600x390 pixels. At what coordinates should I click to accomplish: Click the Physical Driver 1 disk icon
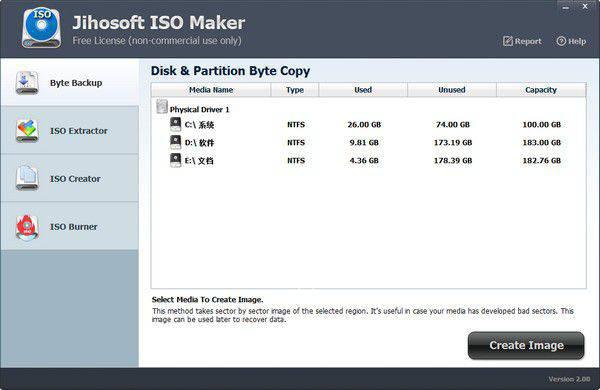click(162, 107)
